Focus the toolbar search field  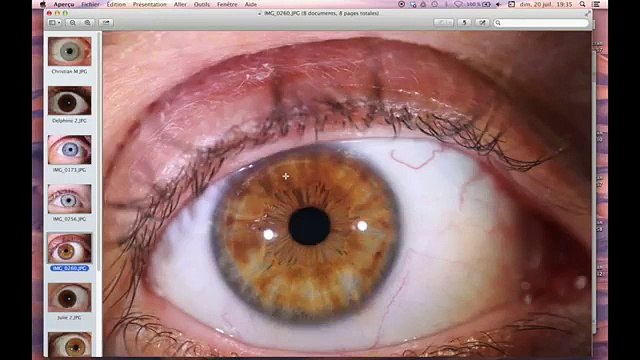(x=541, y=23)
